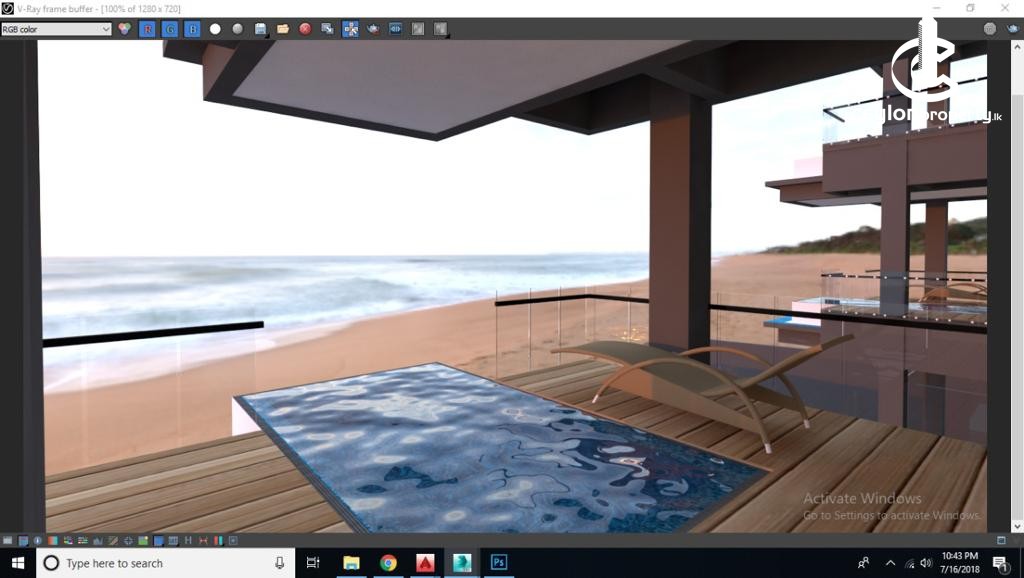
Task: Toggle the red channel button
Action: tap(148, 29)
